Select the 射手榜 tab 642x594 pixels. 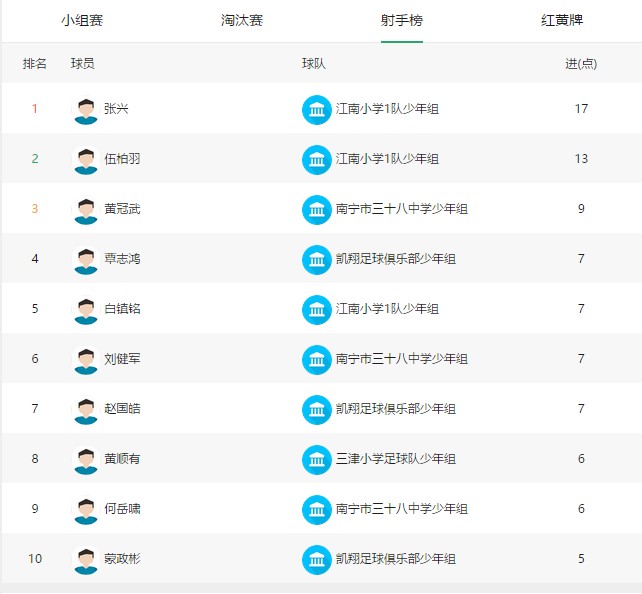pos(401,20)
